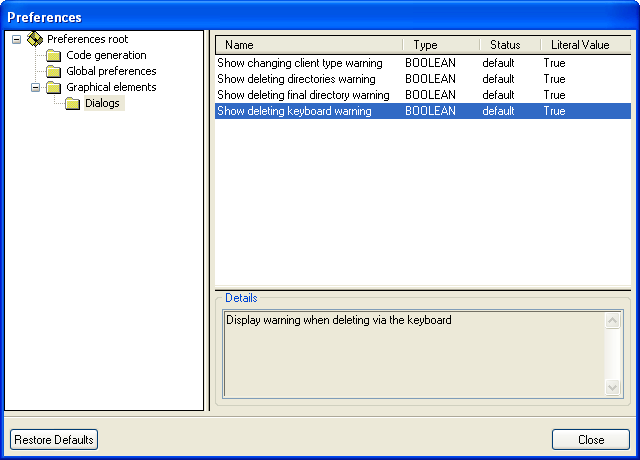Select Global preferences in the tree
This screenshot has width=640, height=460.
click(x=111, y=71)
